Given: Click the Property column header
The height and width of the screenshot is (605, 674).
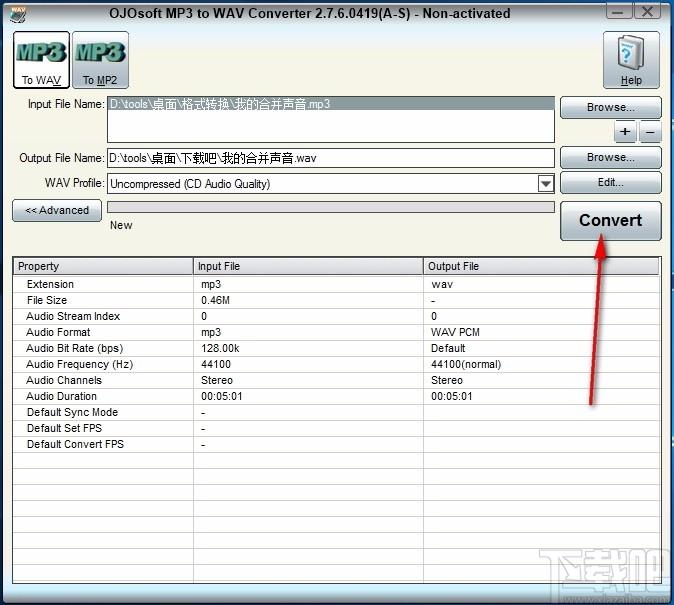Looking at the screenshot, I should tap(103, 266).
